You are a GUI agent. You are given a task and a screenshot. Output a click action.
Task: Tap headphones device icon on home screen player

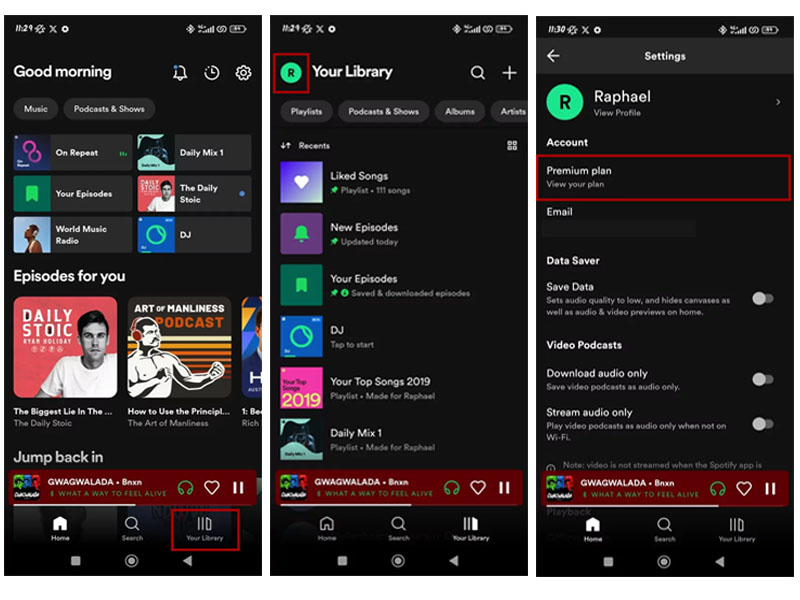(x=185, y=488)
